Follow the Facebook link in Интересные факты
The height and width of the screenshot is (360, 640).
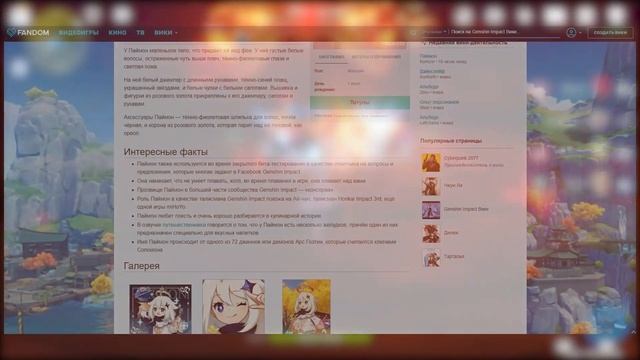click(249, 172)
